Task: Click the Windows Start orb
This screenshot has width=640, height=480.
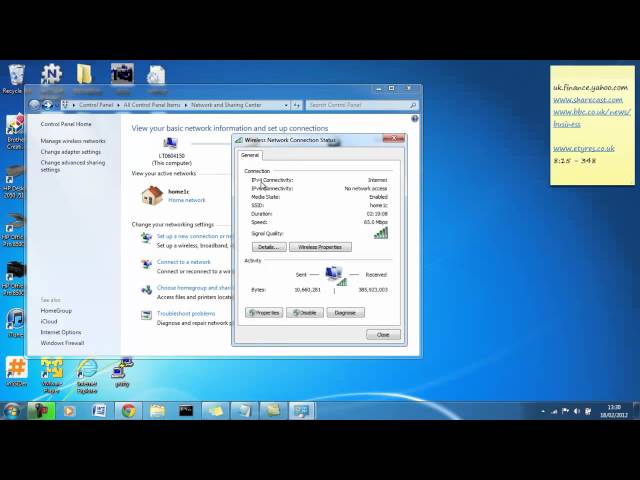Action: [x=12, y=411]
